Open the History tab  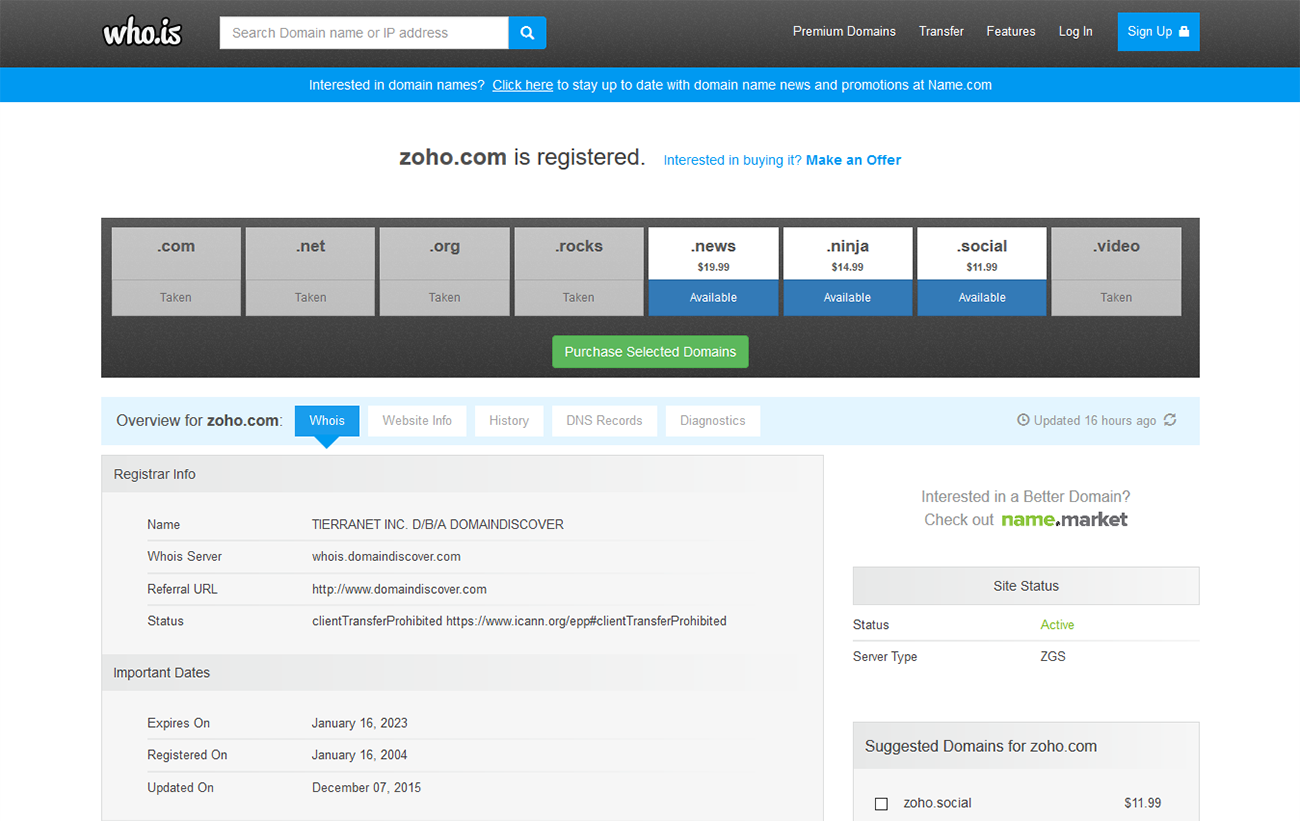[509, 420]
